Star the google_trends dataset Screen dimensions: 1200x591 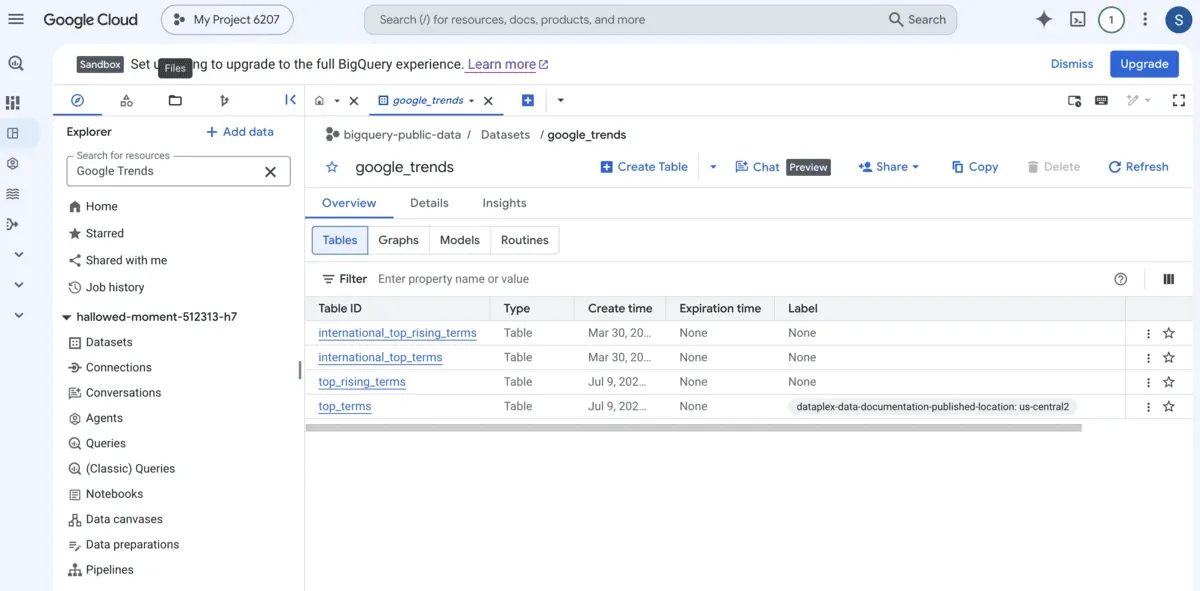coord(332,167)
